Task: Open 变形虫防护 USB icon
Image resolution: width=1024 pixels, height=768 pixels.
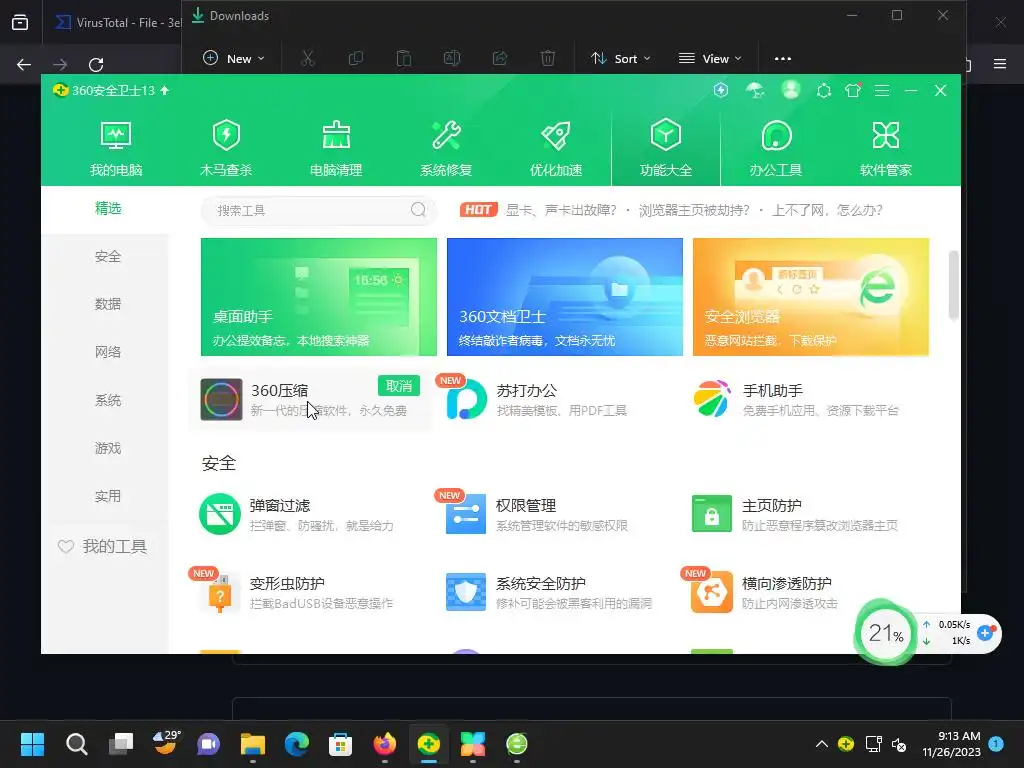Action: pyautogui.click(x=220, y=592)
